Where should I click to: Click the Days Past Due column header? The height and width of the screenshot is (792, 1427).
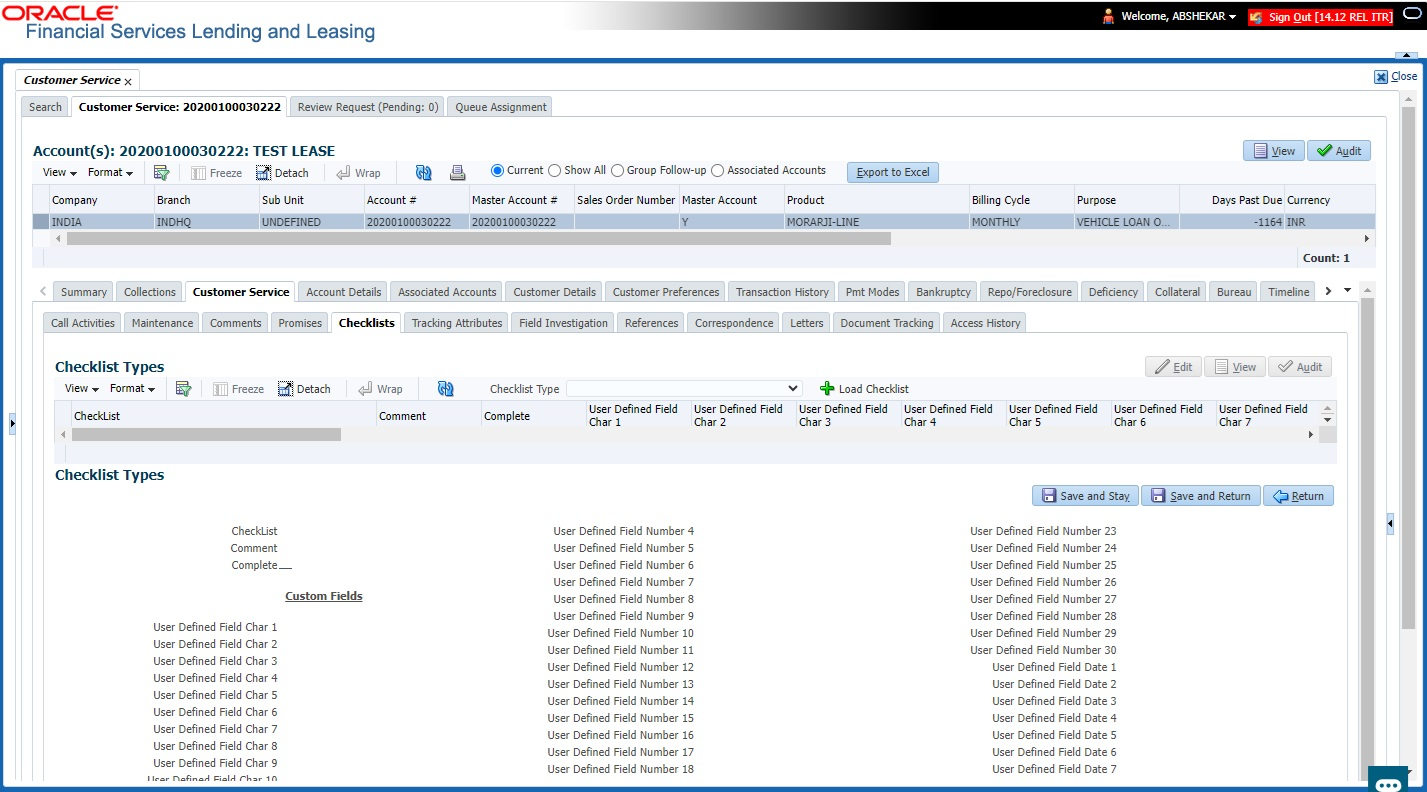(1231, 200)
